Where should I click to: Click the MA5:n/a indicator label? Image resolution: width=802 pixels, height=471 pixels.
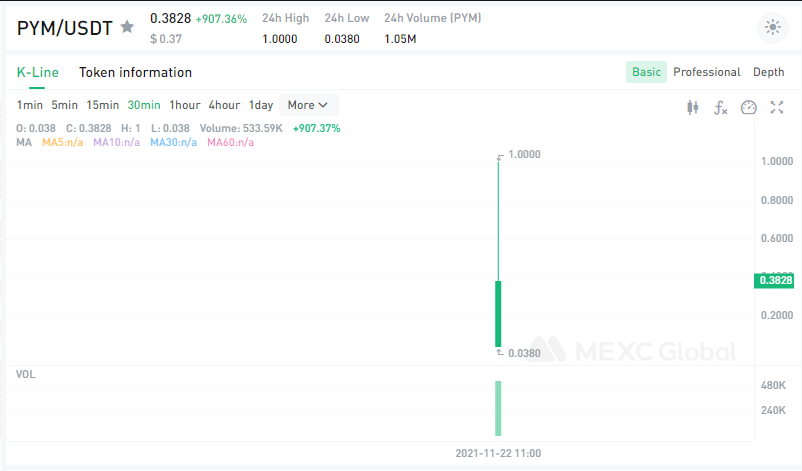click(62, 142)
